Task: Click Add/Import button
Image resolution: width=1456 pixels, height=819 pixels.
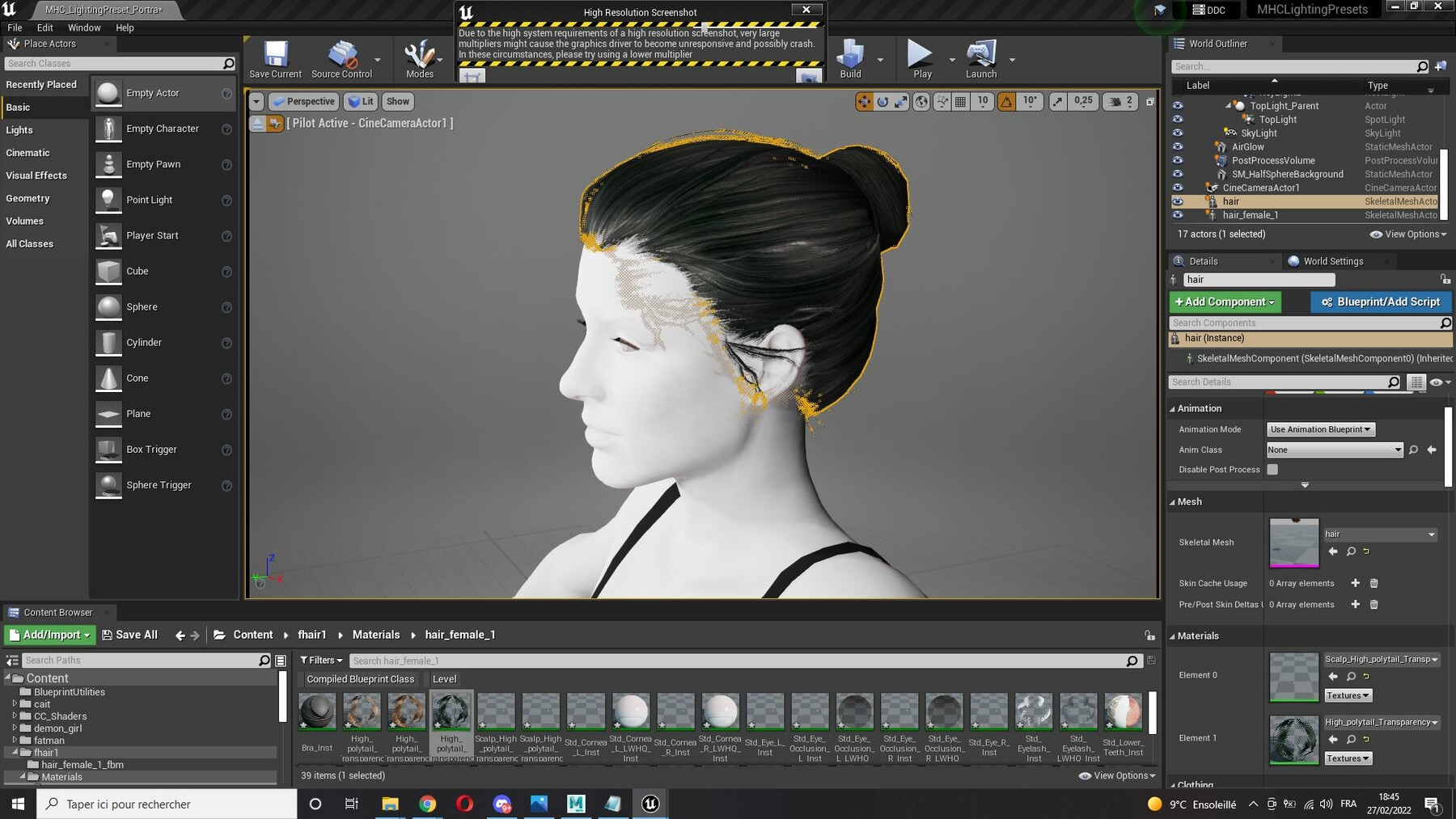Action: [x=49, y=635]
